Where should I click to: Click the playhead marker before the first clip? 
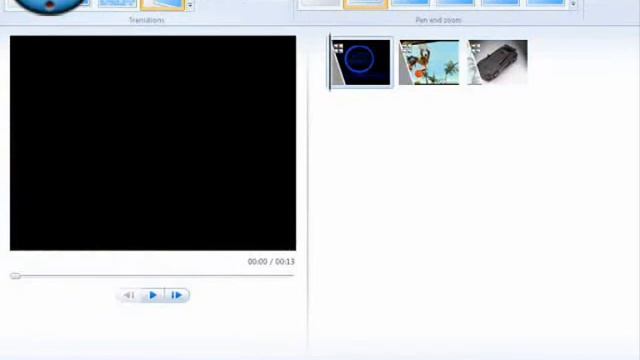[x=330, y=62]
